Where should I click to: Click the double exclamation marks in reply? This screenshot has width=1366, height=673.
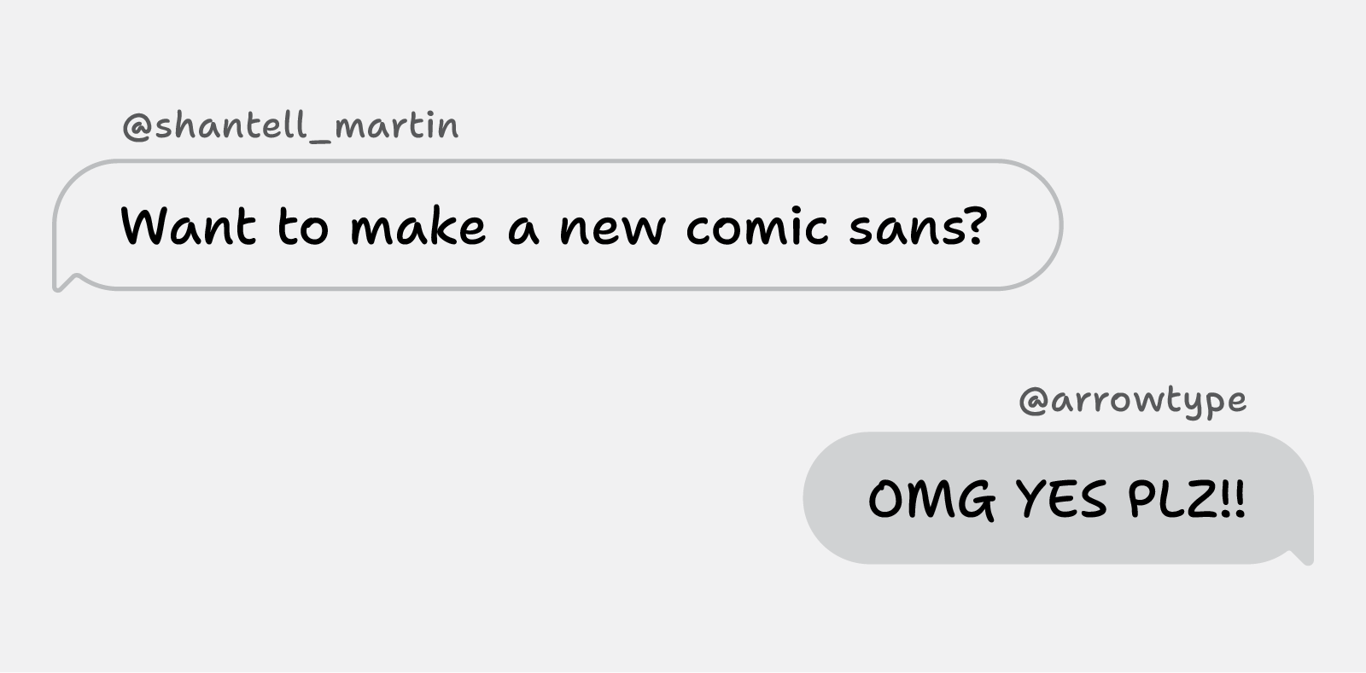1234,499
